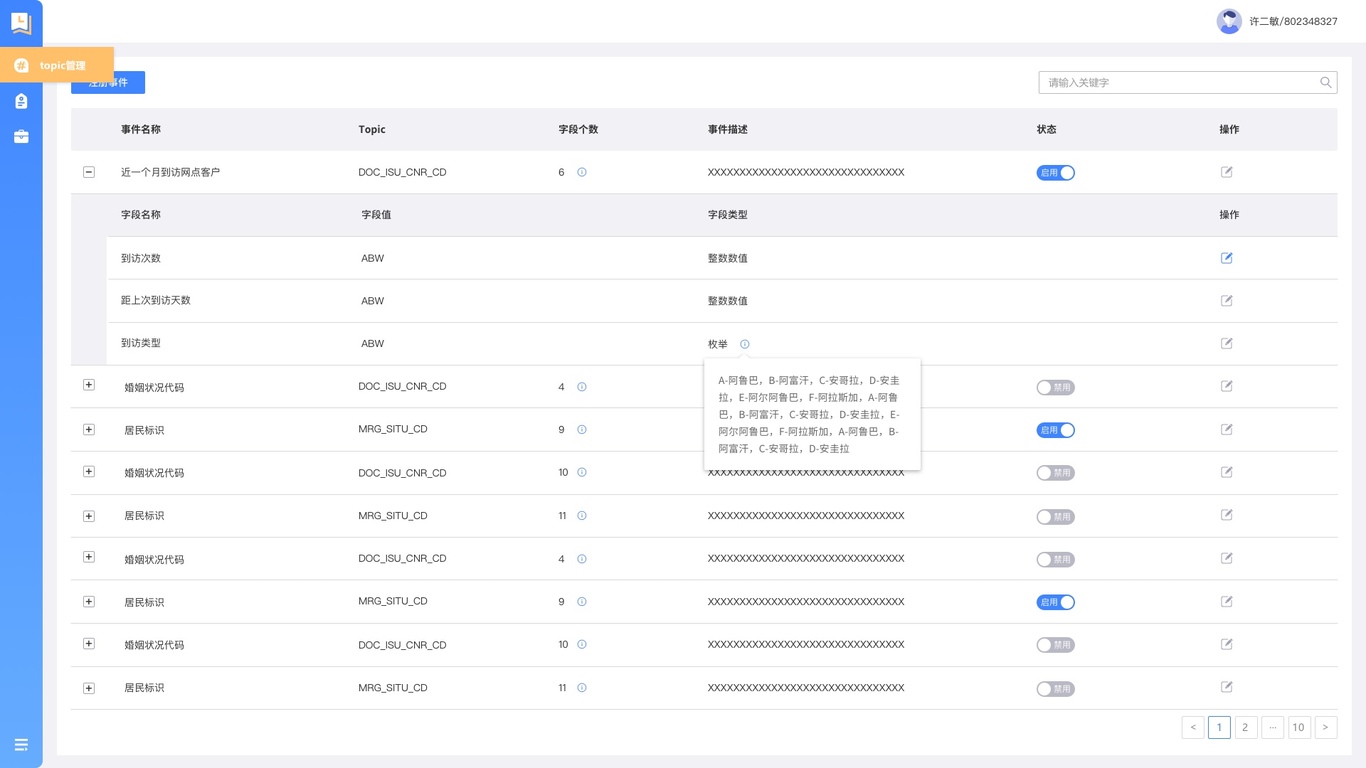1366x768 pixels.
Task: Disable the first 居民标识 9-field status switch
Action: (1055, 430)
